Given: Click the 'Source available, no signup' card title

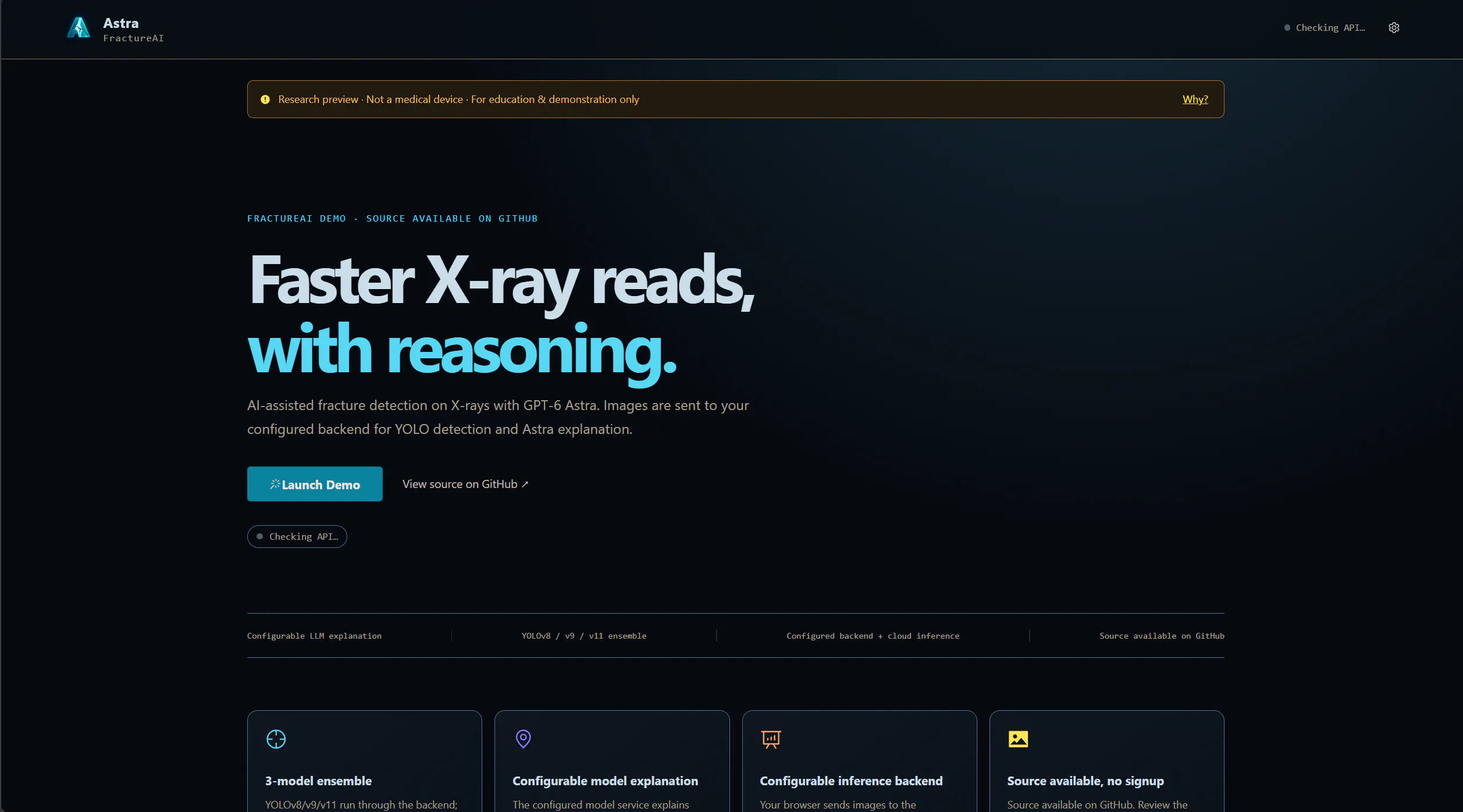Looking at the screenshot, I should click(1085, 781).
